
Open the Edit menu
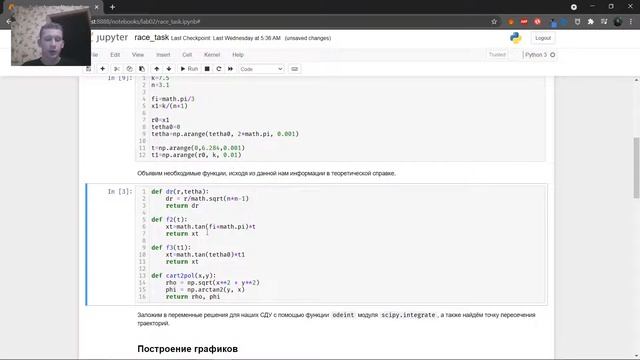(115, 55)
